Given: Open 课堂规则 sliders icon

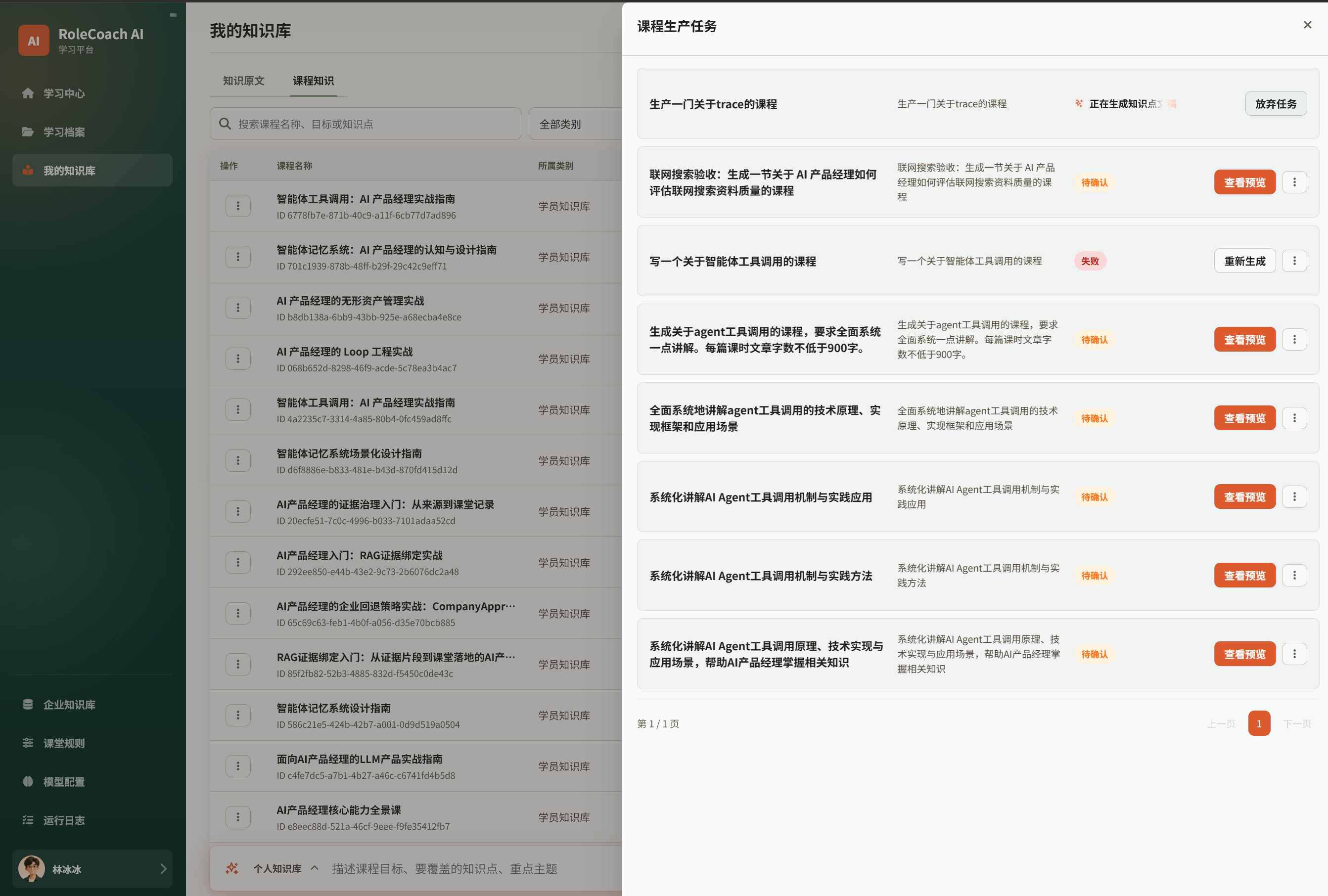Looking at the screenshot, I should 27,743.
